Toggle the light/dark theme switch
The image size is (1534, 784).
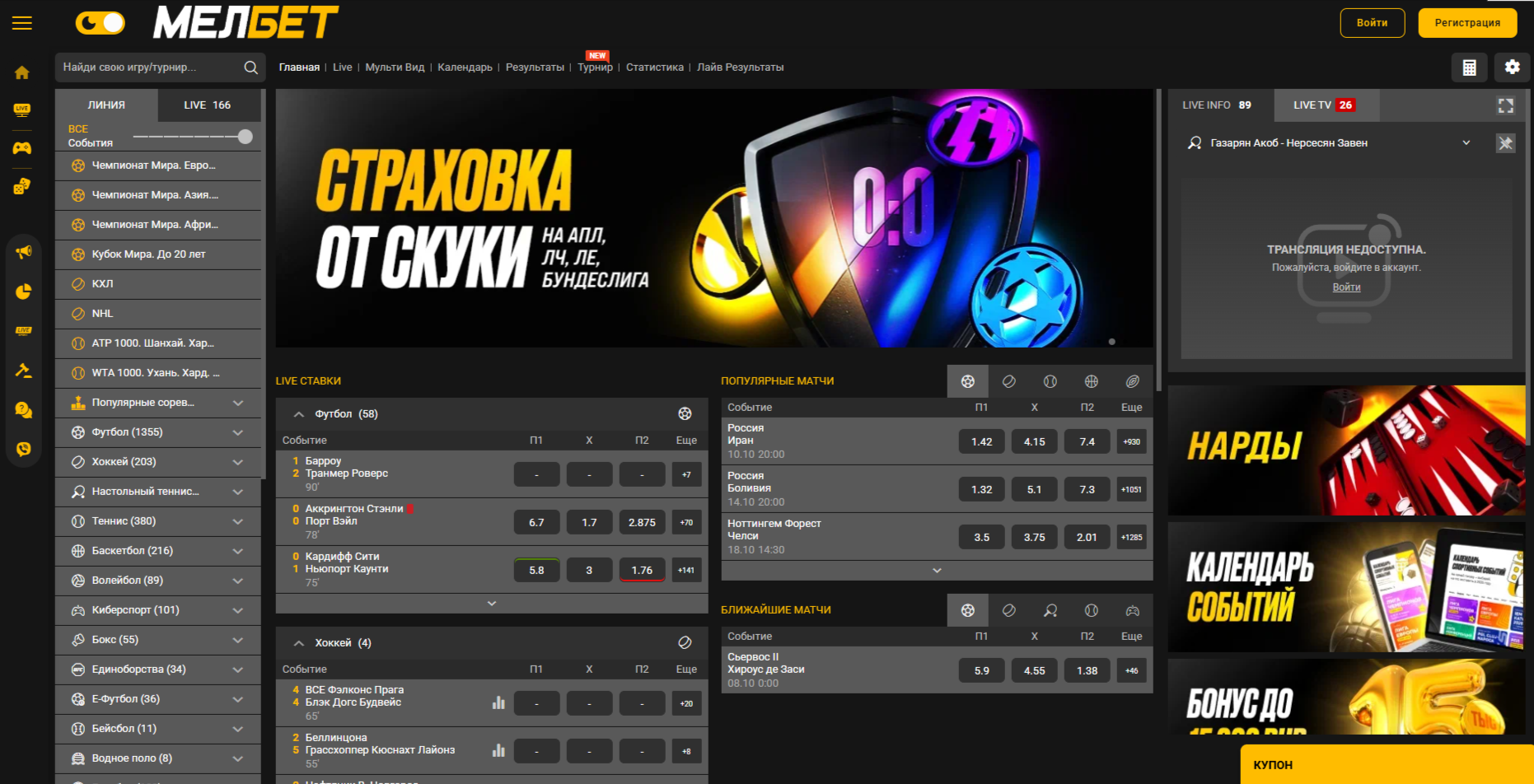(100, 23)
